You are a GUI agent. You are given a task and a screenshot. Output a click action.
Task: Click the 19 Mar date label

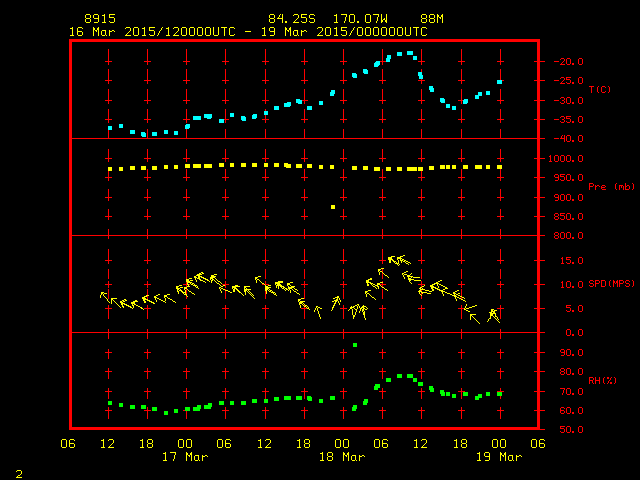[499, 457]
